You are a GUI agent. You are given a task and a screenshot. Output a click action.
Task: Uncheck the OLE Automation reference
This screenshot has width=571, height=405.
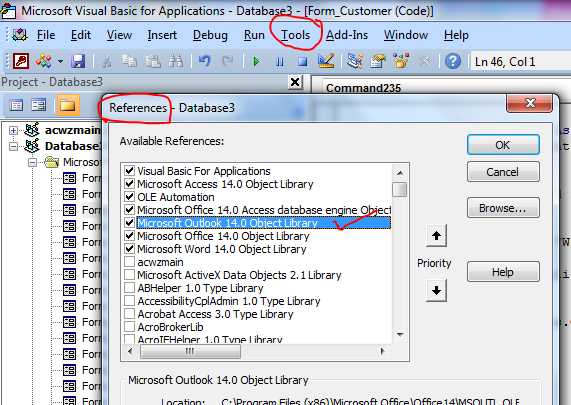[129, 197]
